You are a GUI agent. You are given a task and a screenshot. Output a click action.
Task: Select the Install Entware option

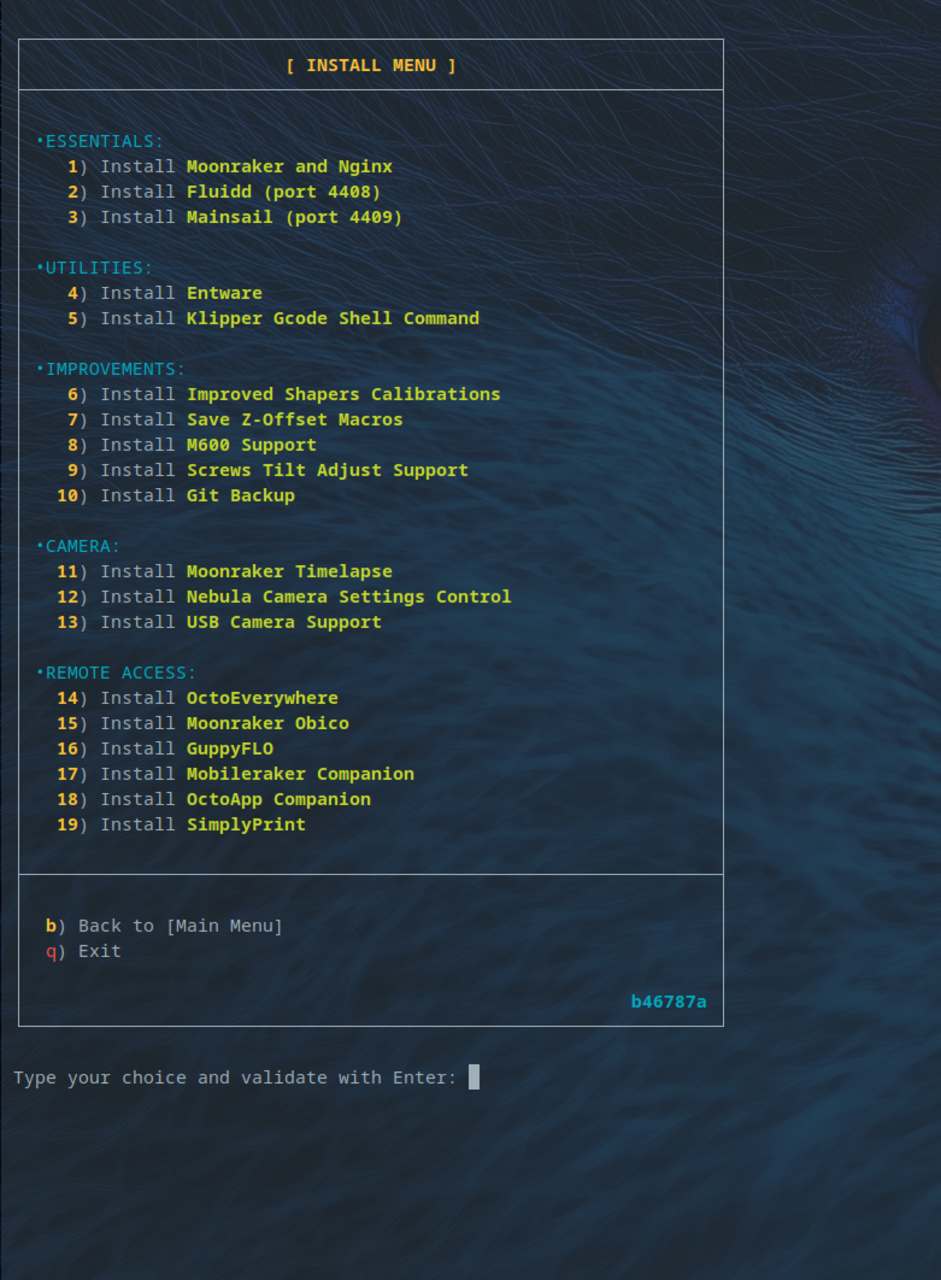pos(165,293)
